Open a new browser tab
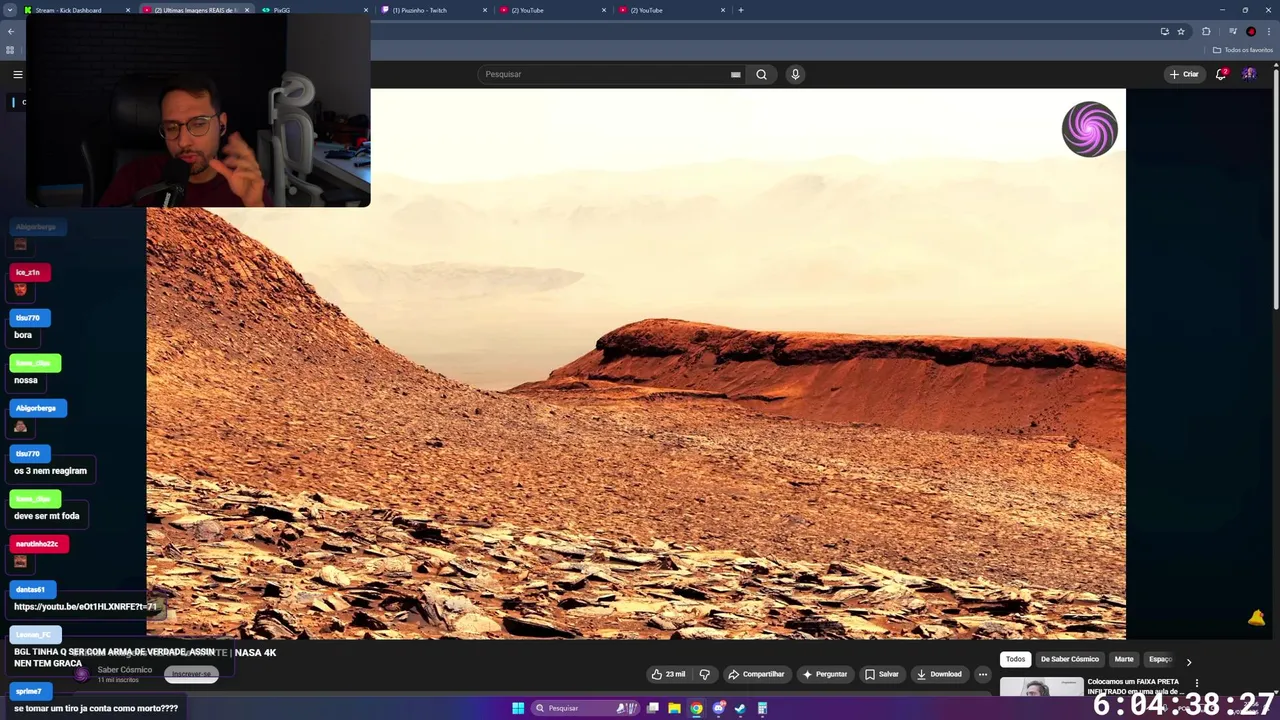This screenshot has height=720, width=1280. [740, 10]
